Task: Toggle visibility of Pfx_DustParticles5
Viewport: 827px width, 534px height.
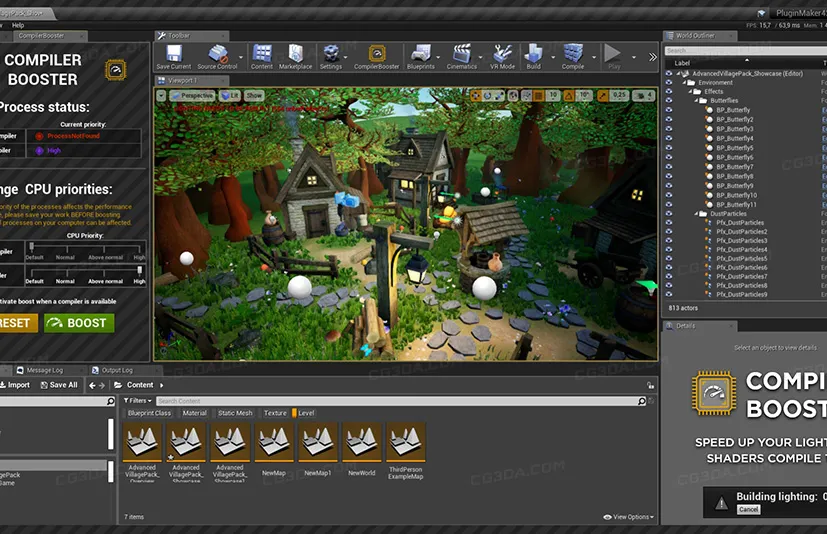Action: [x=669, y=259]
